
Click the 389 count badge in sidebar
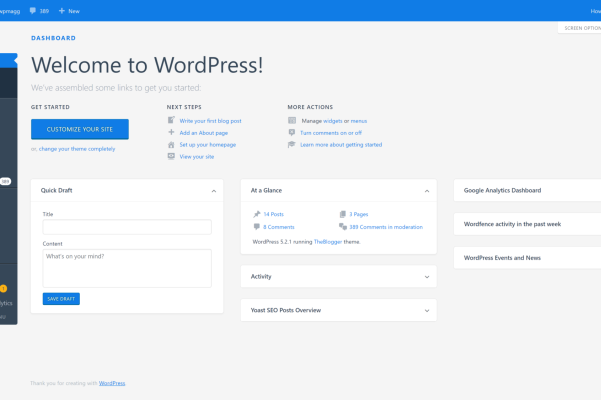tap(5, 181)
